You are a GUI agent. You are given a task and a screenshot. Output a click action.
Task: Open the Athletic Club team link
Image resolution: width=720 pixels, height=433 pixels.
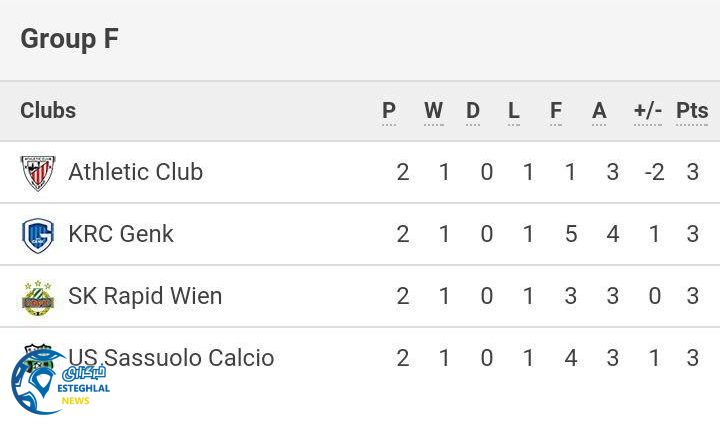point(135,172)
